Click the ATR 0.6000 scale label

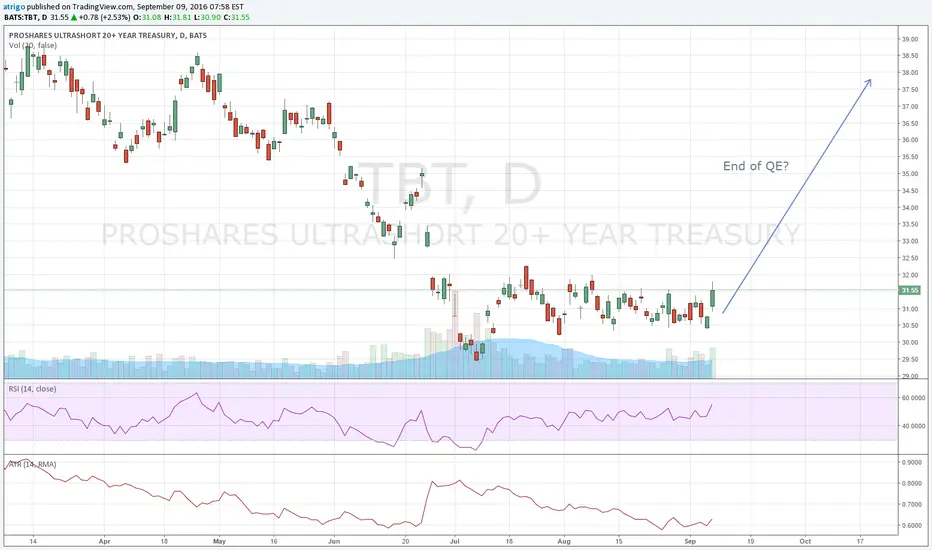point(912,526)
